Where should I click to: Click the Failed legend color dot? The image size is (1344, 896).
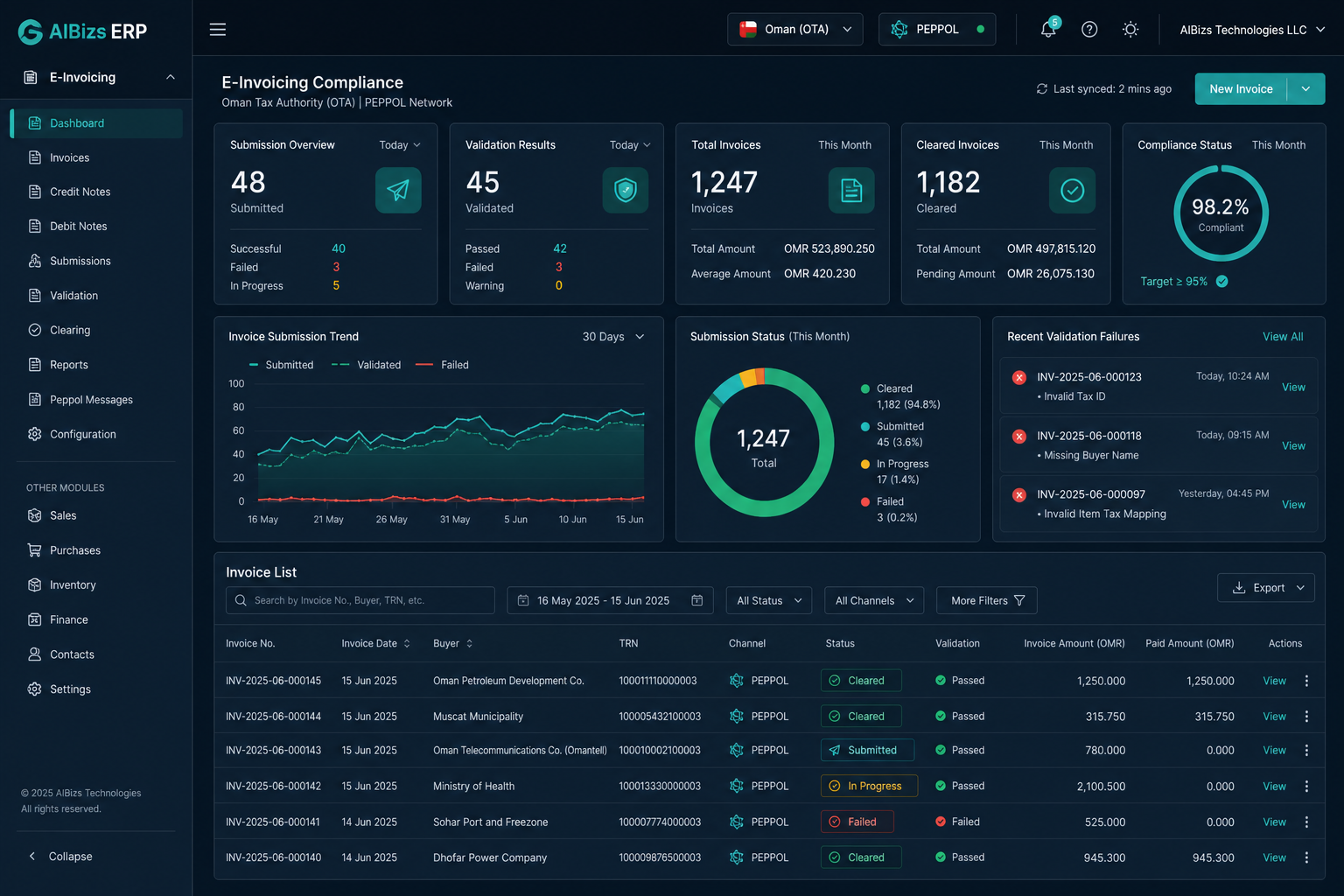(865, 501)
